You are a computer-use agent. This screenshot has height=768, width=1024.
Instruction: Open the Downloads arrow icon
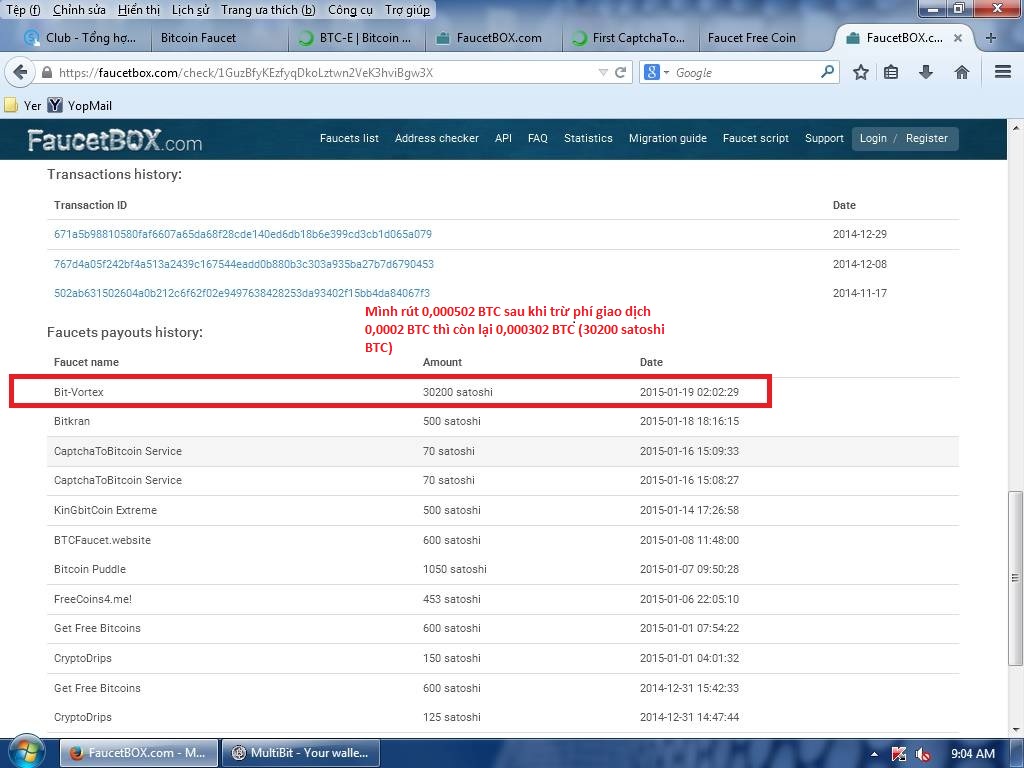point(925,72)
